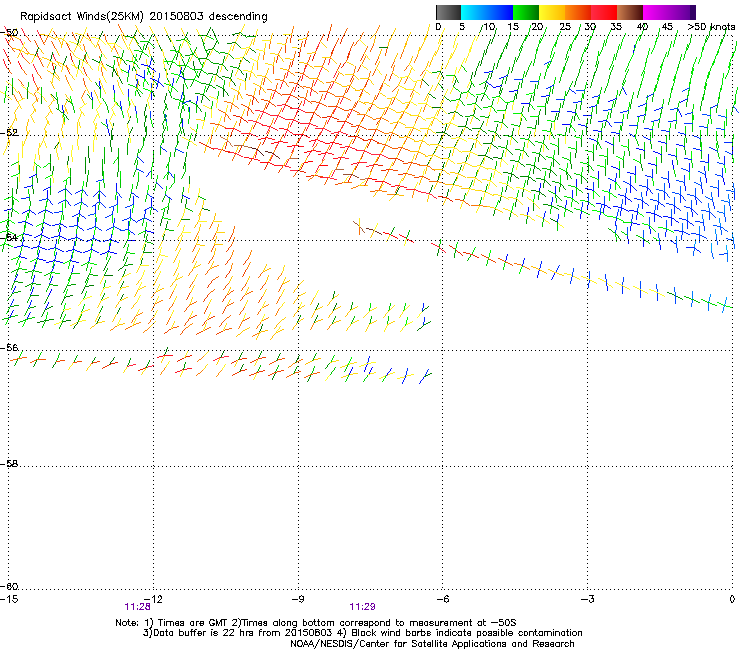Image resolution: width=740 pixels, height=650 pixels.
Task: Click the purple 11:29 swath time marker
Action: point(362,607)
